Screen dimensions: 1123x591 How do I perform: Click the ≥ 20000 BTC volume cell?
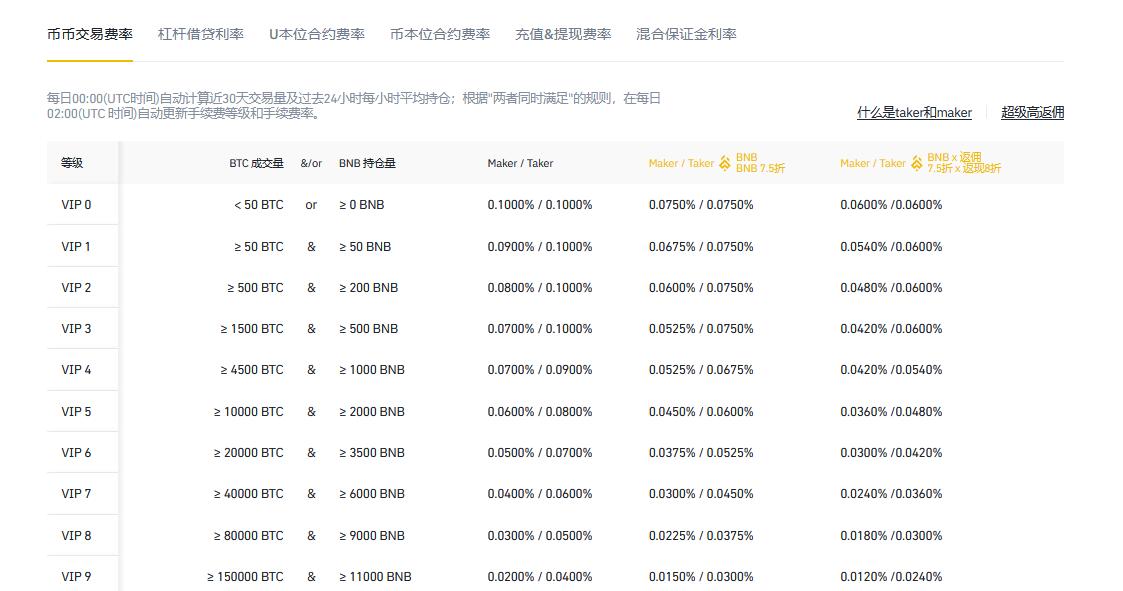coord(249,453)
